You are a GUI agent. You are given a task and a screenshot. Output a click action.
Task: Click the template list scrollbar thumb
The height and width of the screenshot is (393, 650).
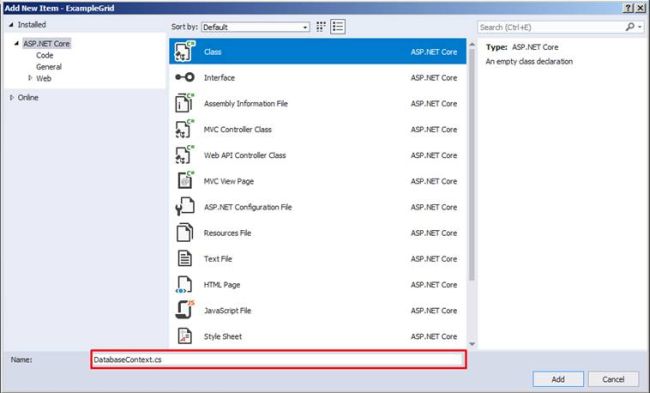click(472, 164)
